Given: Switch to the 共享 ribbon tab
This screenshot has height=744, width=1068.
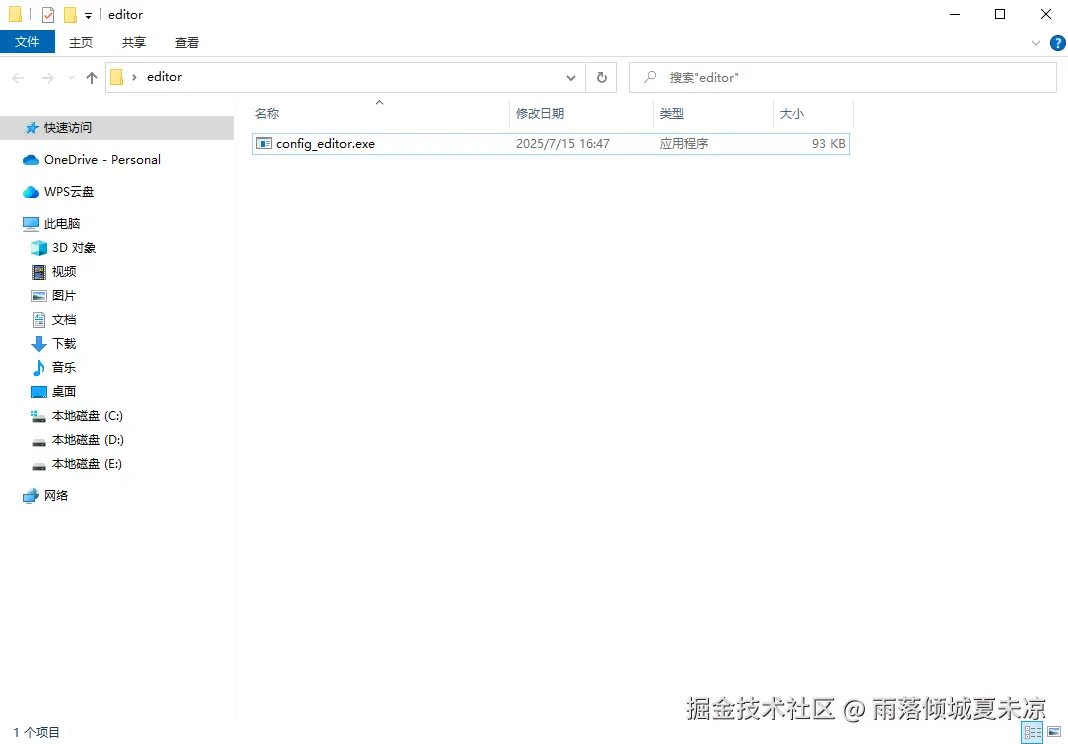Looking at the screenshot, I should 134,42.
